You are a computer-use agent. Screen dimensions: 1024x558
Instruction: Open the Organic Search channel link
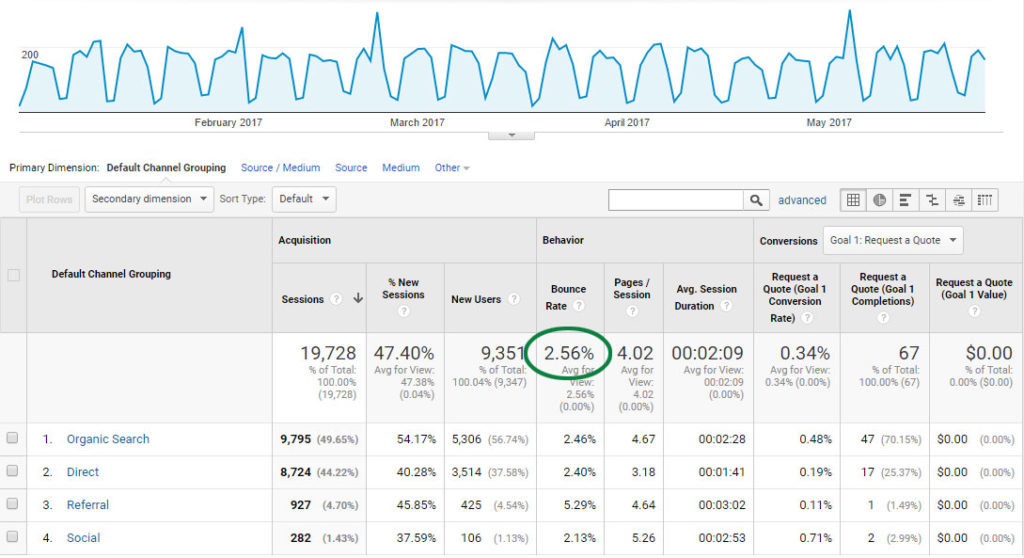coord(107,439)
